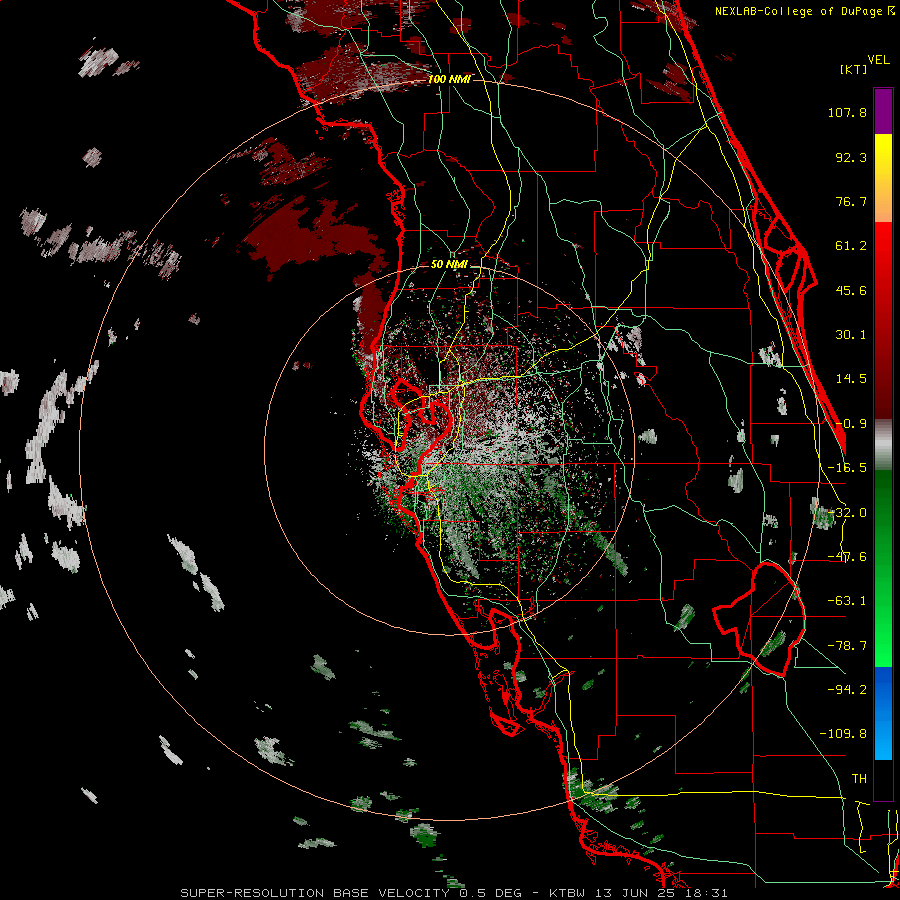Viewport: 900px width, 900px height.
Task: Click the "KTBW 13 JUN 25 18:31" timestamp text
Action: click(x=638, y=893)
